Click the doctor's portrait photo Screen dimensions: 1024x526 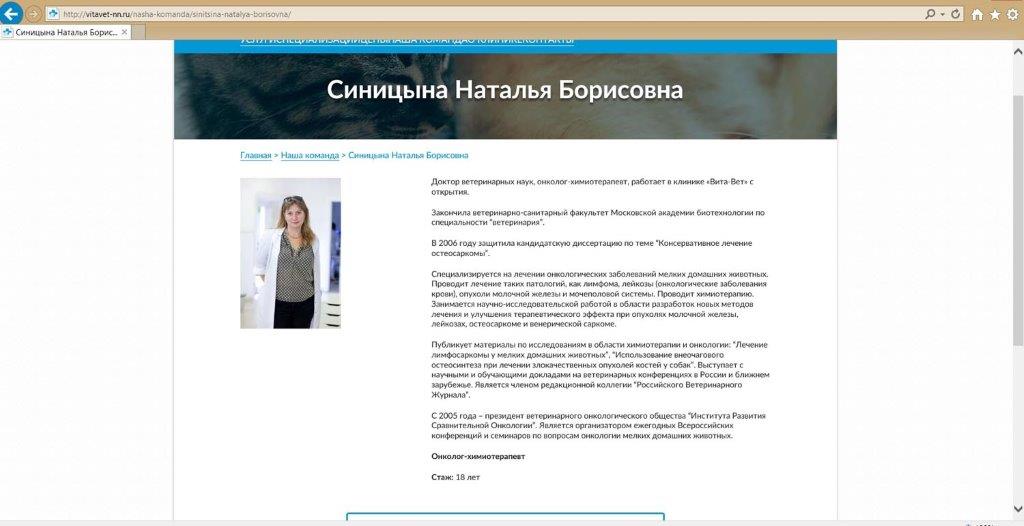[290, 253]
